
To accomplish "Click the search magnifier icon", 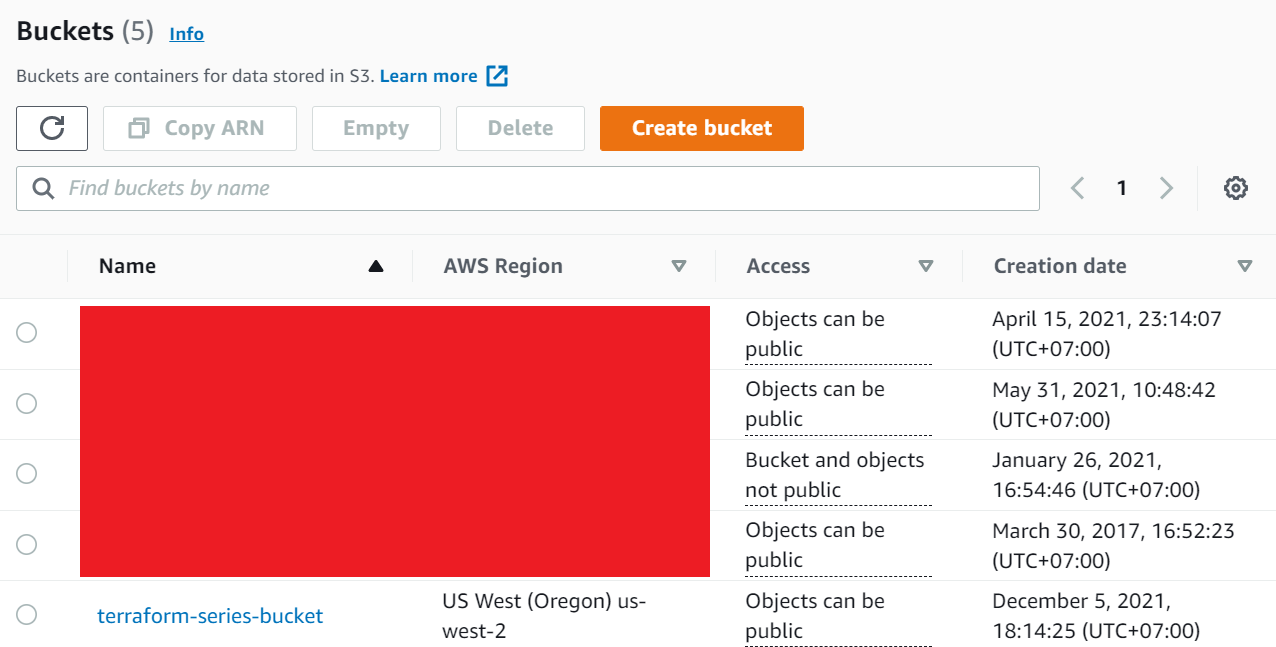I will [x=44, y=188].
